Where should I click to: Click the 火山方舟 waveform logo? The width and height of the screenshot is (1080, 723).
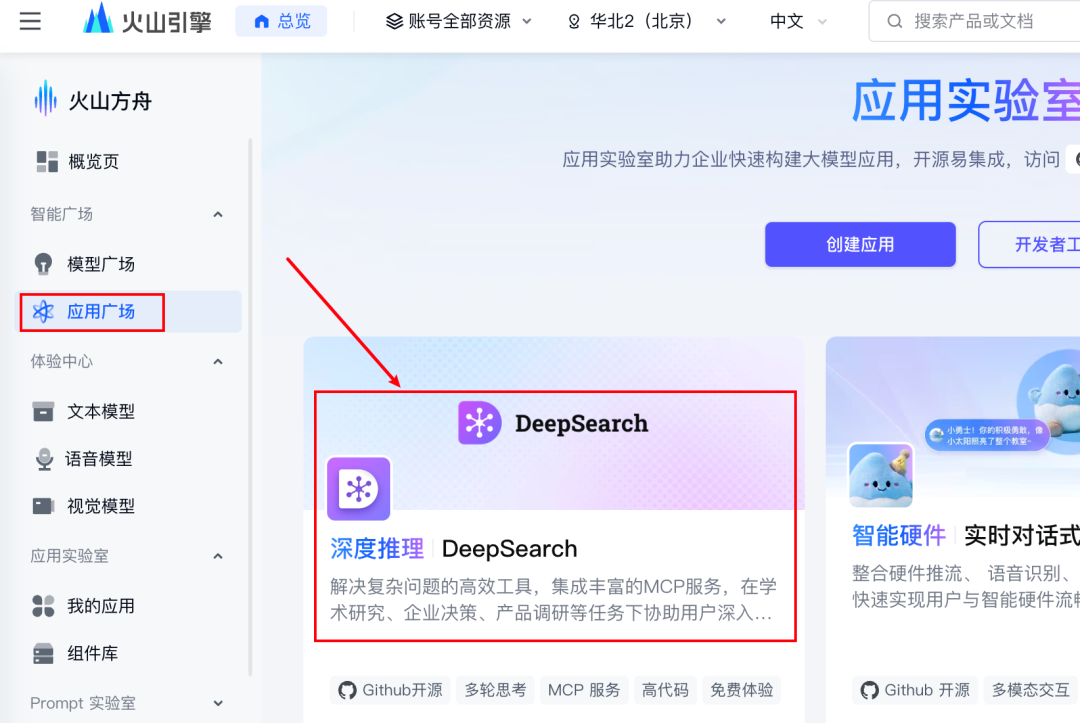coord(45,98)
